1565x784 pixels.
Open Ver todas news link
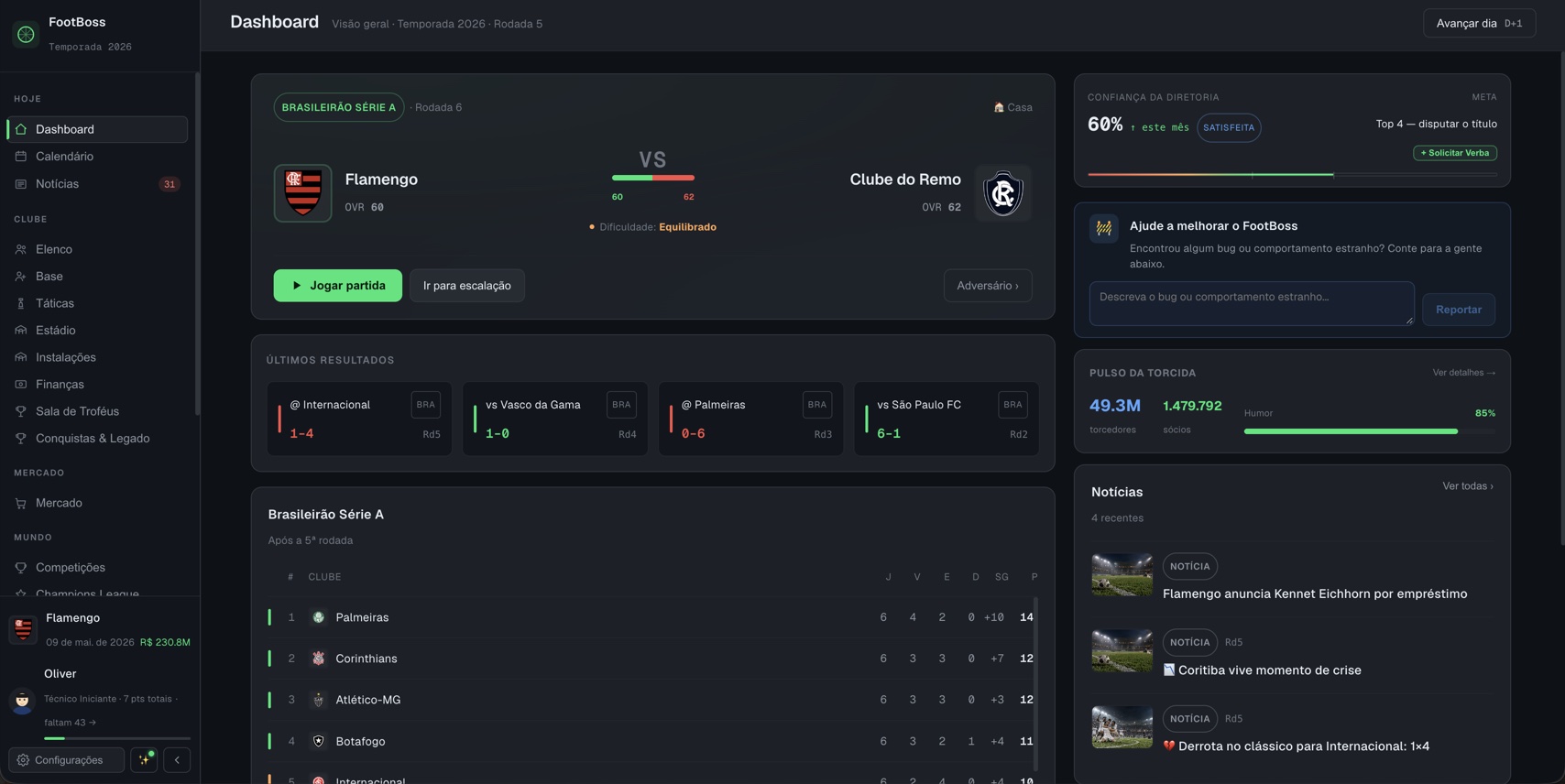pos(1467,486)
